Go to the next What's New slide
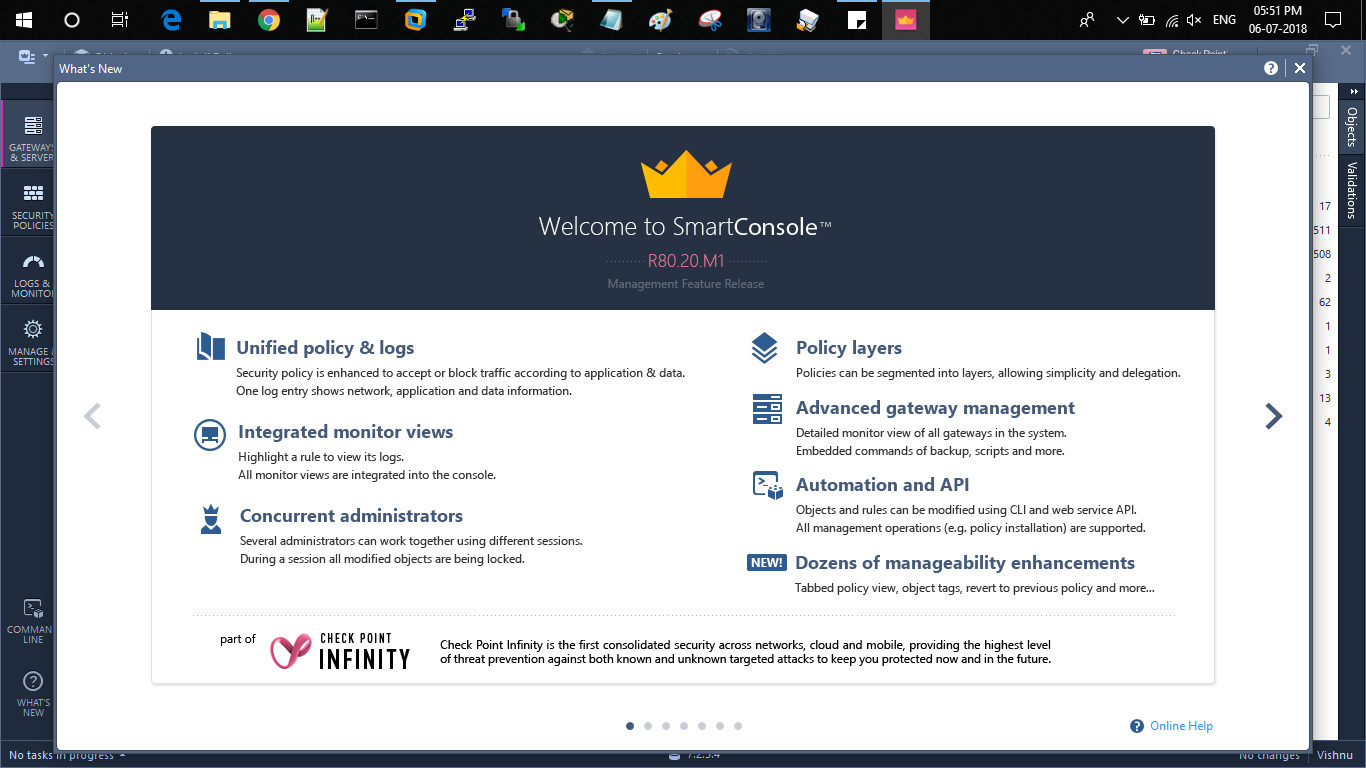The height and width of the screenshot is (768, 1366). [x=1273, y=416]
